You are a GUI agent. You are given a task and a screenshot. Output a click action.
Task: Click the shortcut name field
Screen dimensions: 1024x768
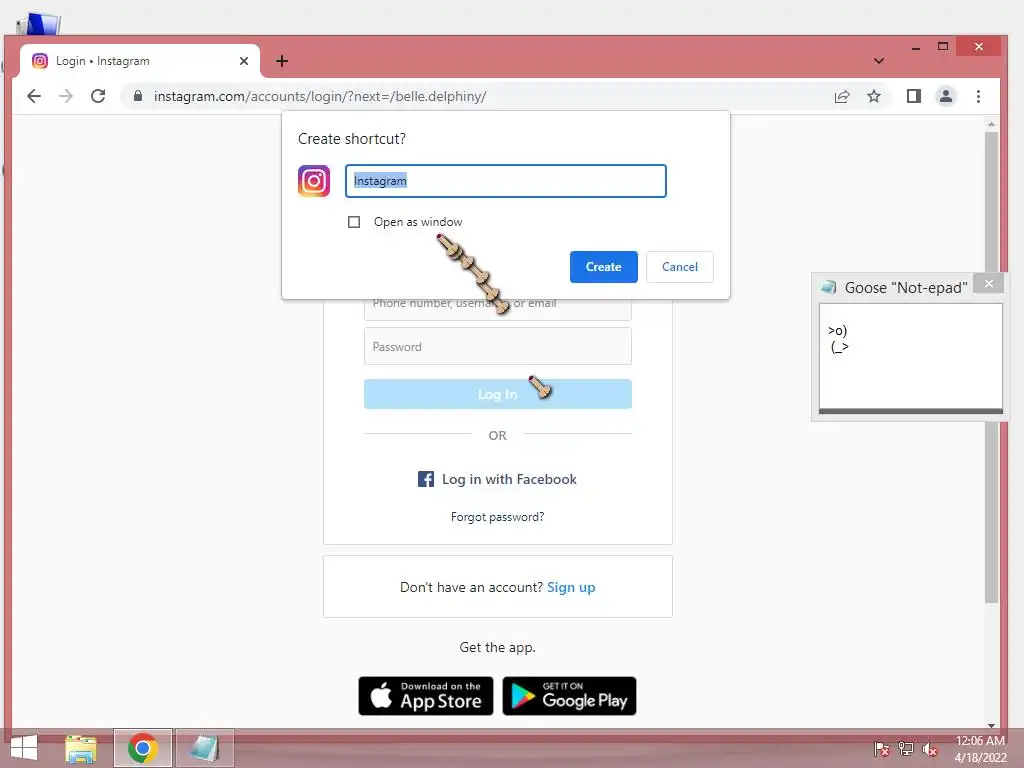505,181
